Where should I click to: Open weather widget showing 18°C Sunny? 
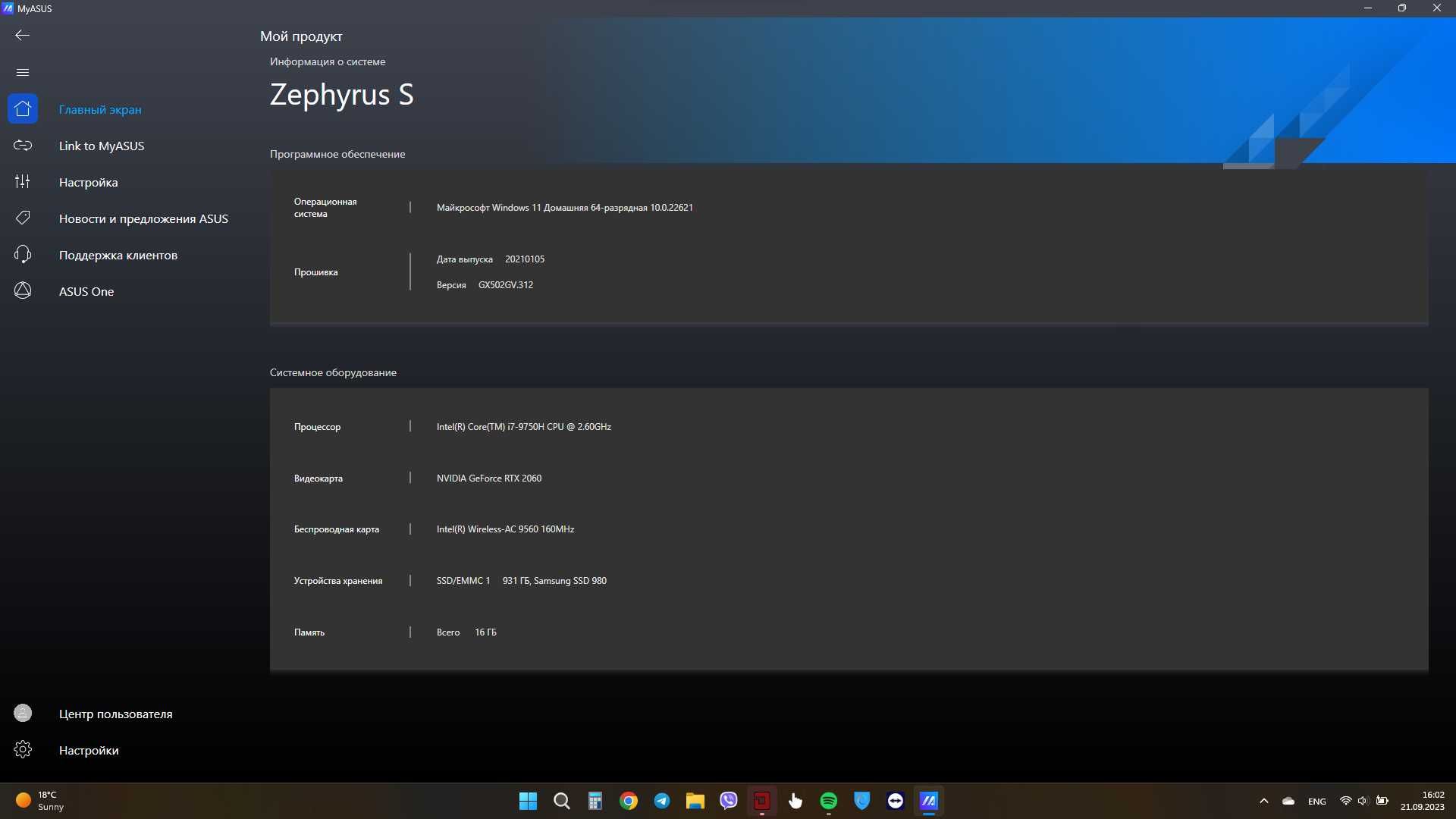point(42,801)
